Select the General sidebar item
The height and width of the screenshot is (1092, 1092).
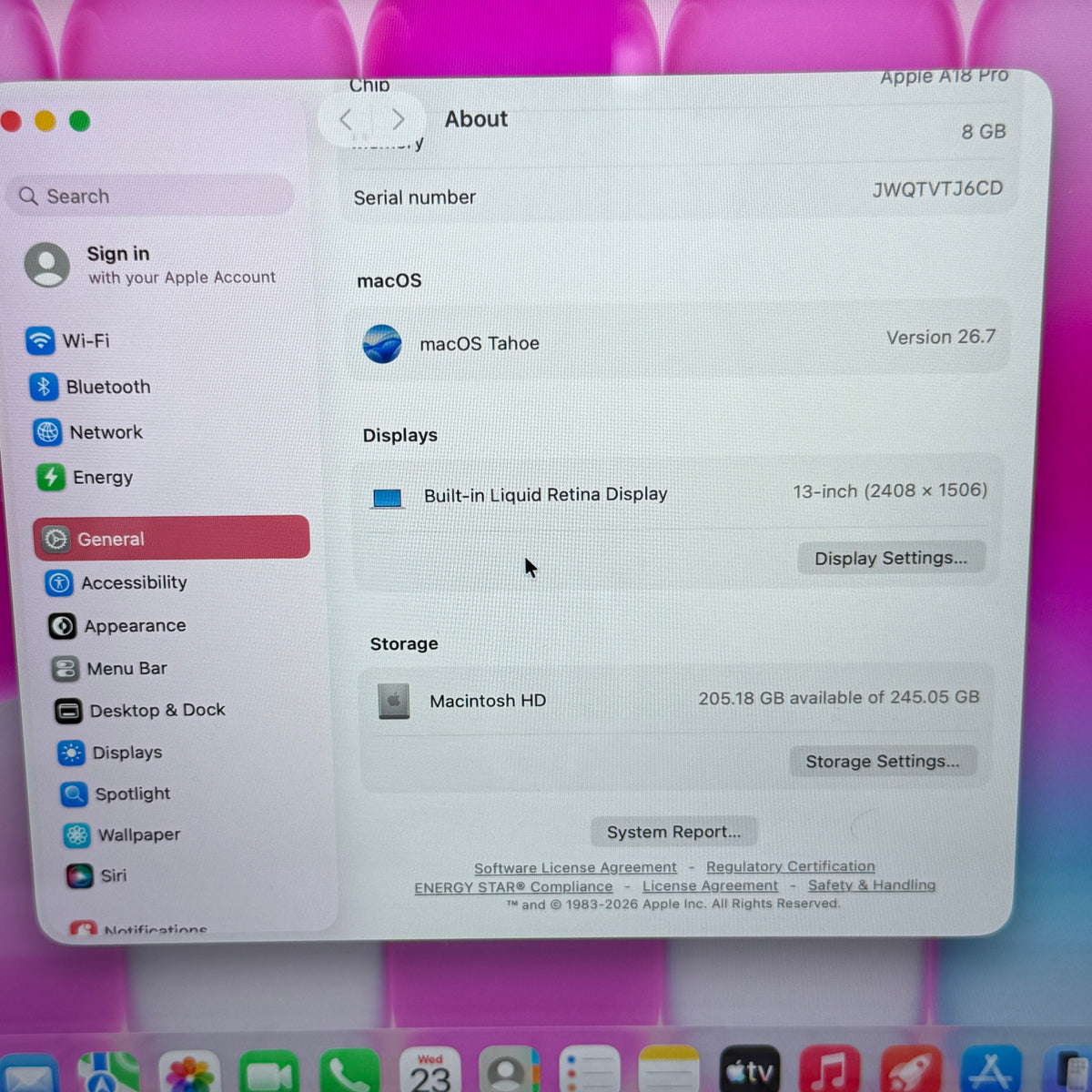click(172, 538)
